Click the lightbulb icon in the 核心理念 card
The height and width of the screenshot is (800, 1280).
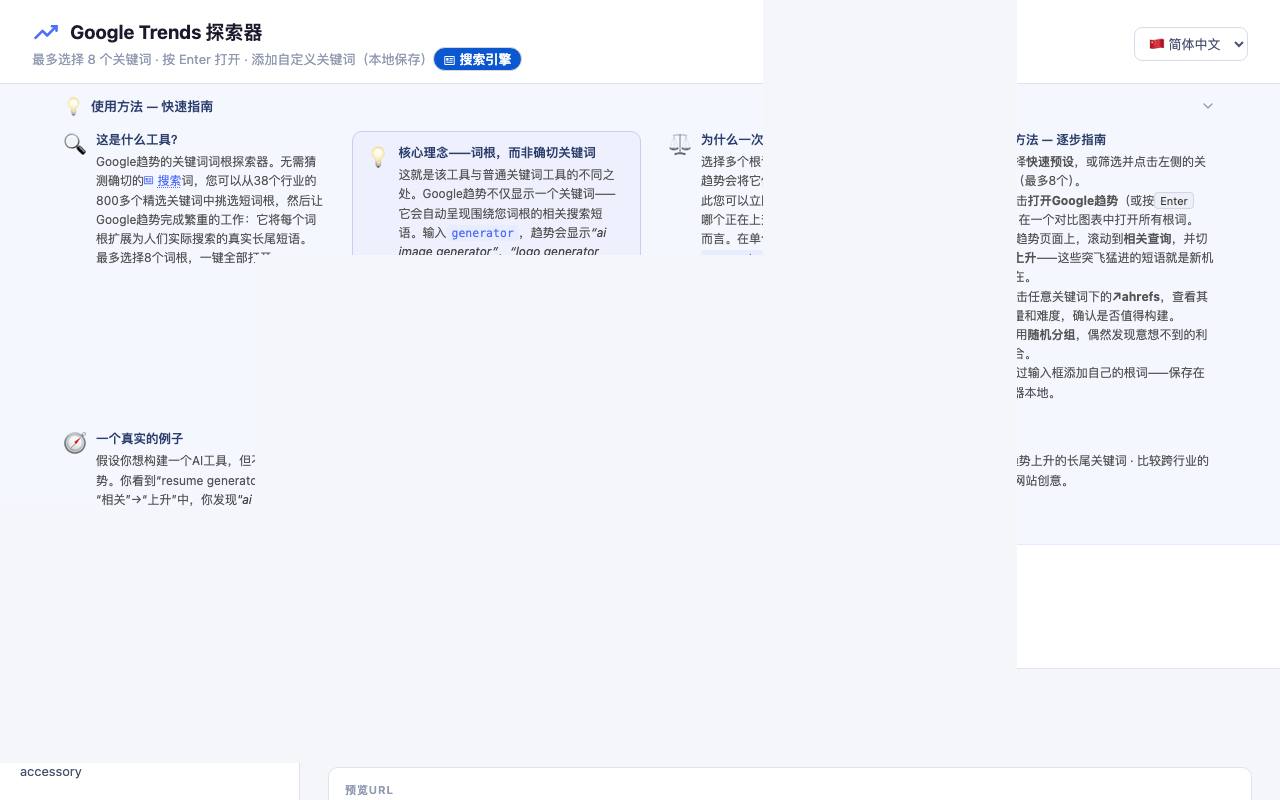coord(378,157)
